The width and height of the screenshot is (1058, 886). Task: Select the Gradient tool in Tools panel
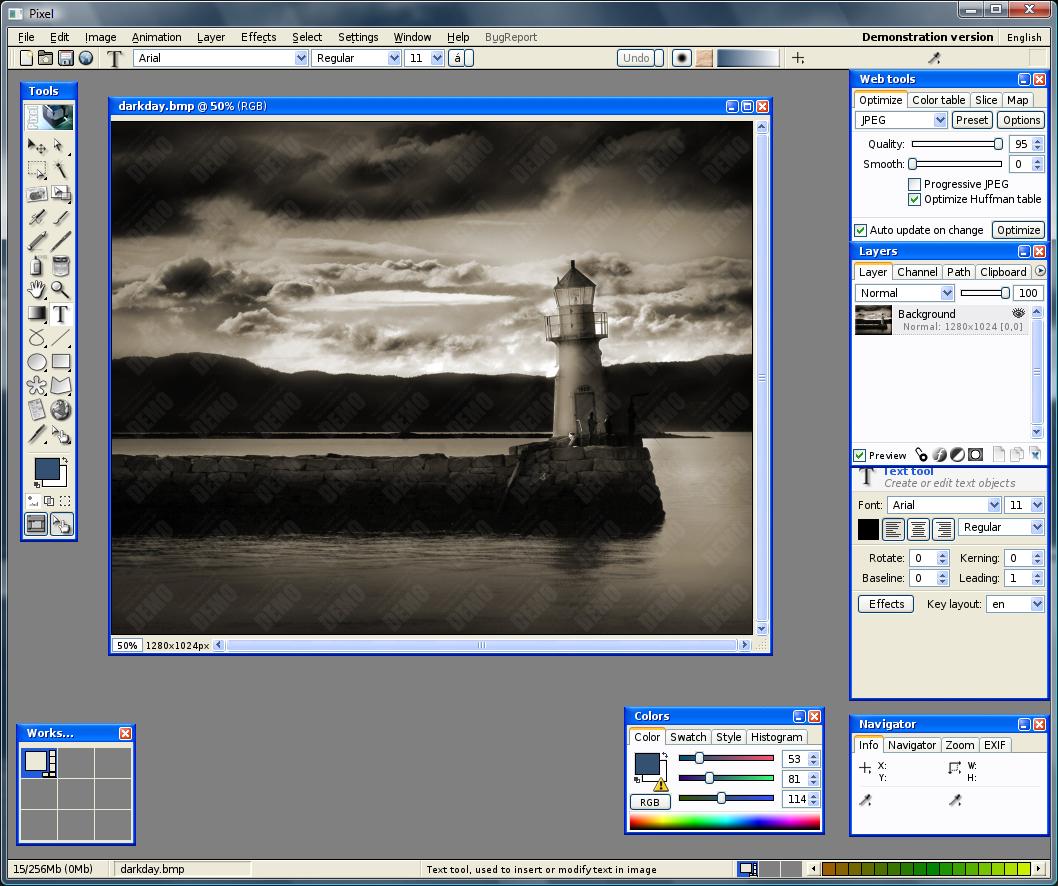[37, 314]
